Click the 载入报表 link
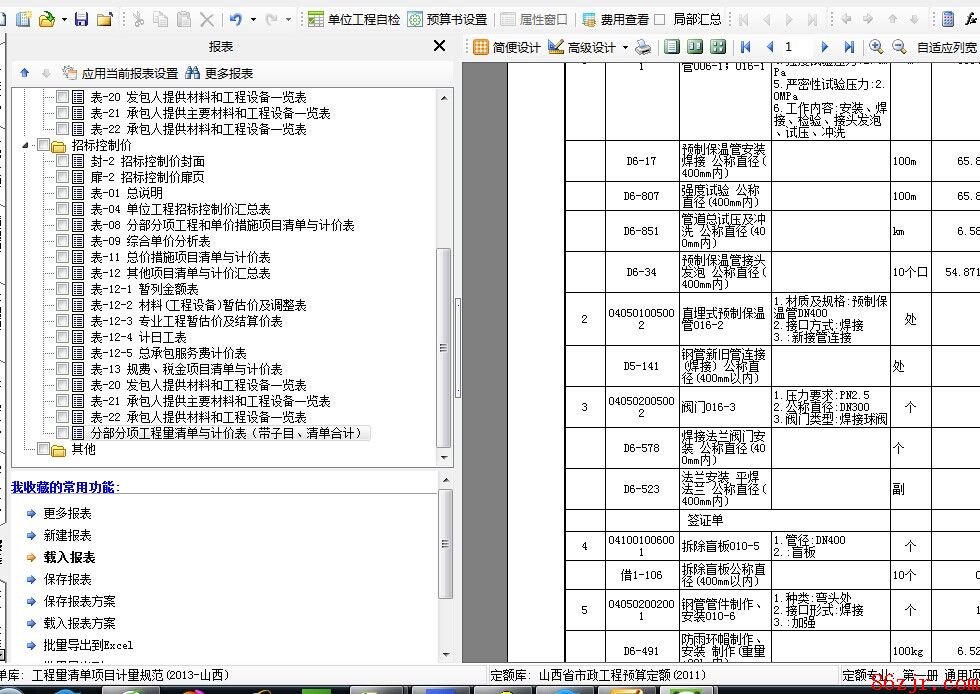Image resolution: width=980 pixels, height=694 pixels. 69,557
